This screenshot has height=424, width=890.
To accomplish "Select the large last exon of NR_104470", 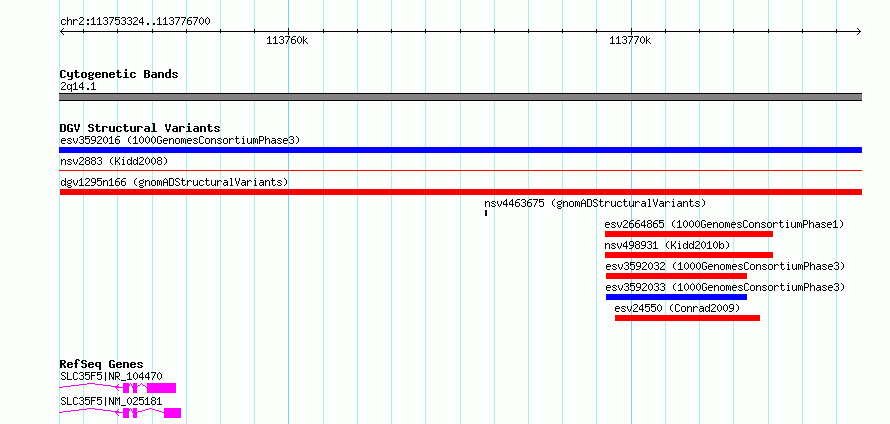I will click(162, 388).
